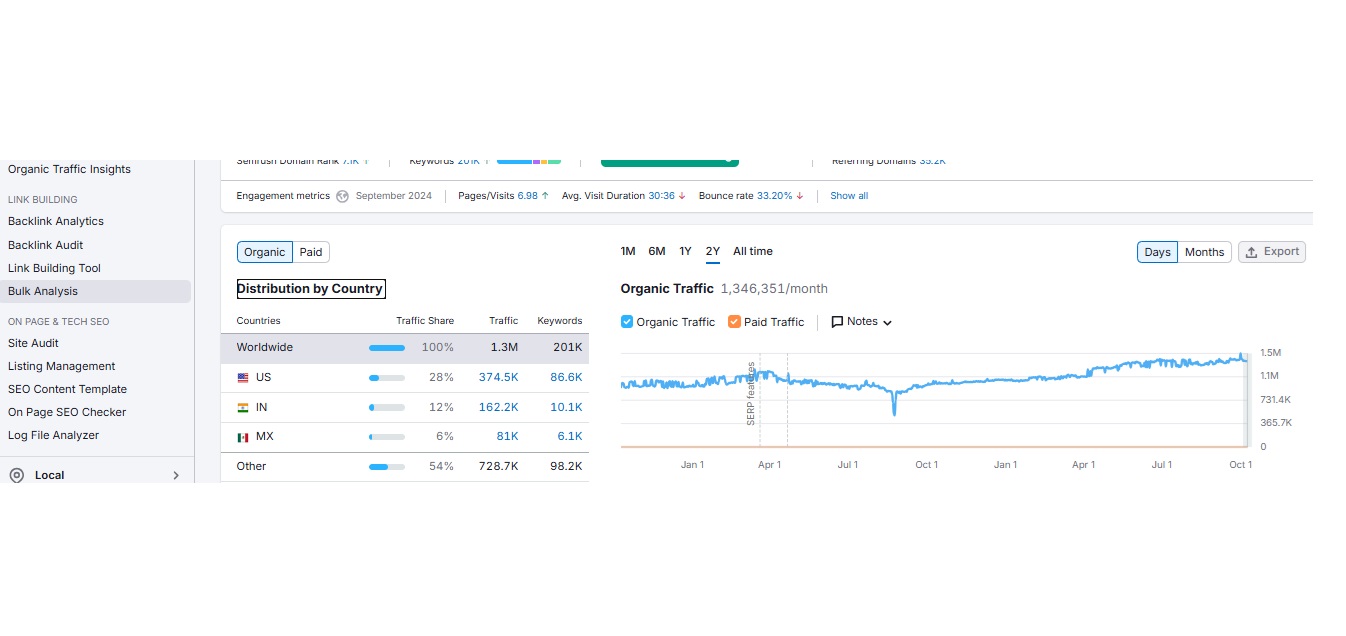Click the Local location pin icon
Image resolution: width=1346 pixels, height=636 pixels.
click(x=16, y=476)
